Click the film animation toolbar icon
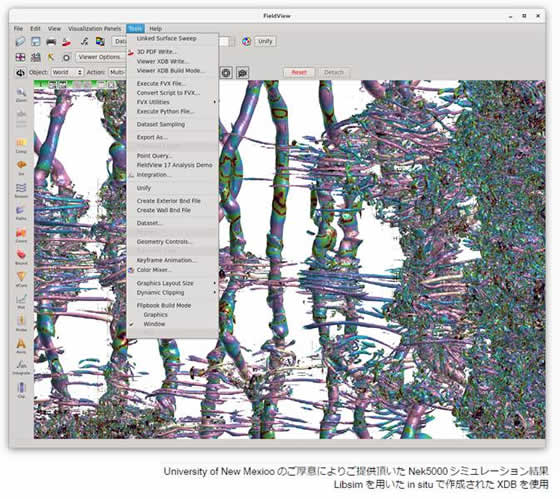This screenshot has width=560, height=499. coord(36,57)
